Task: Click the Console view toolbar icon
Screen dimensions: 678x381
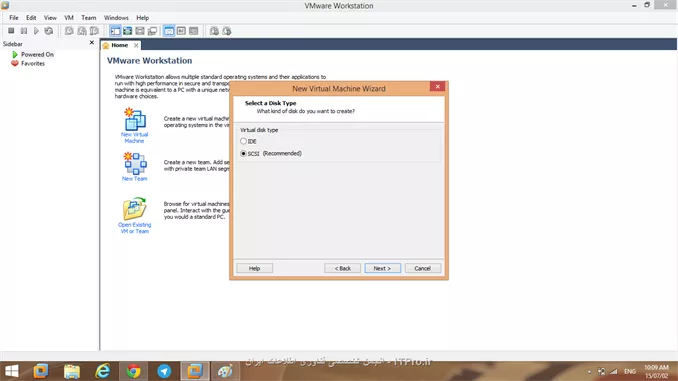Action: coord(193,31)
